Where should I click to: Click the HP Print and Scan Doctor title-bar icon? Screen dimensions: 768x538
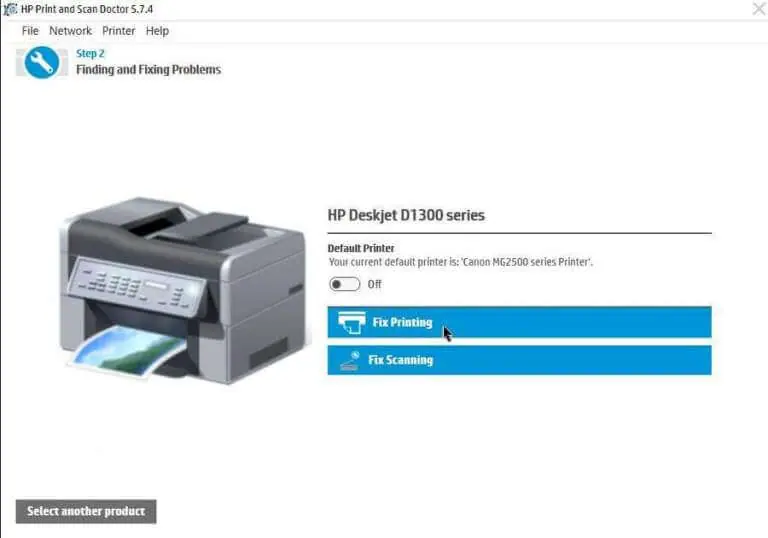point(10,9)
